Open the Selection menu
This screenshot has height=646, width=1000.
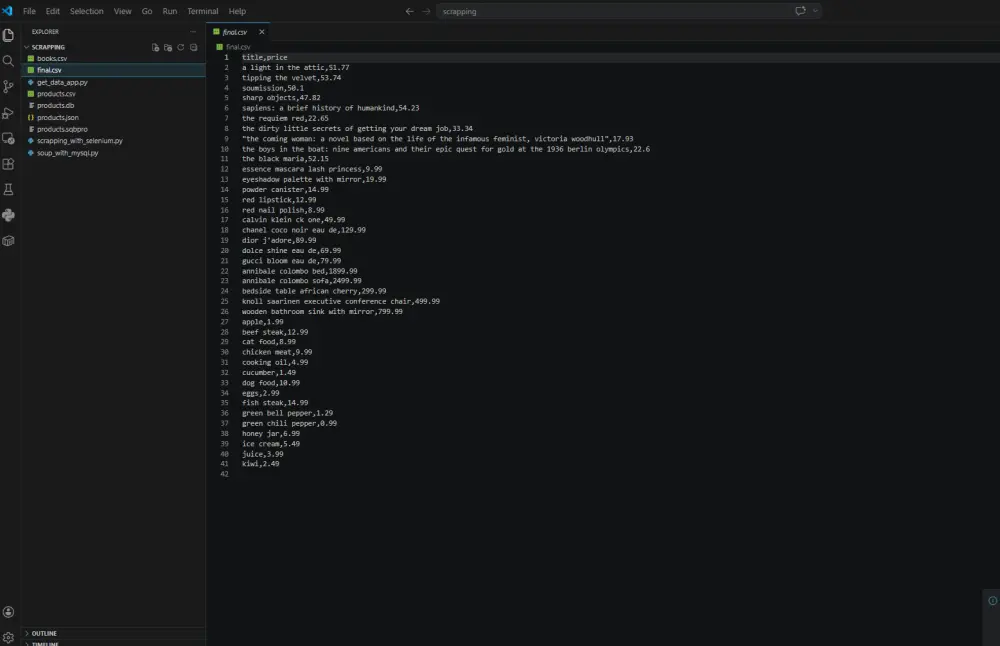(x=87, y=11)
